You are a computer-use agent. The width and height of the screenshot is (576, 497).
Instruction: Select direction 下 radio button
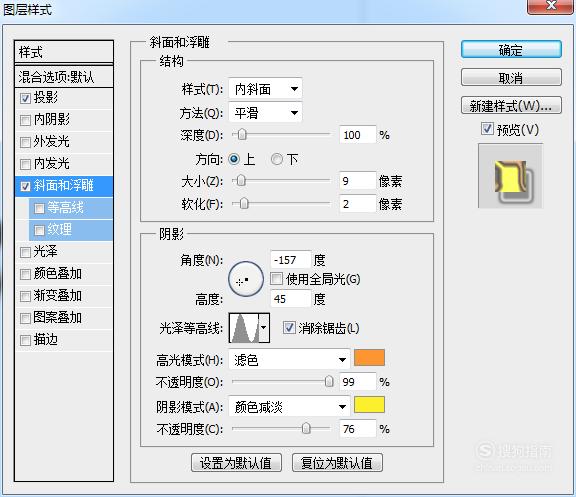pos(277,159)
